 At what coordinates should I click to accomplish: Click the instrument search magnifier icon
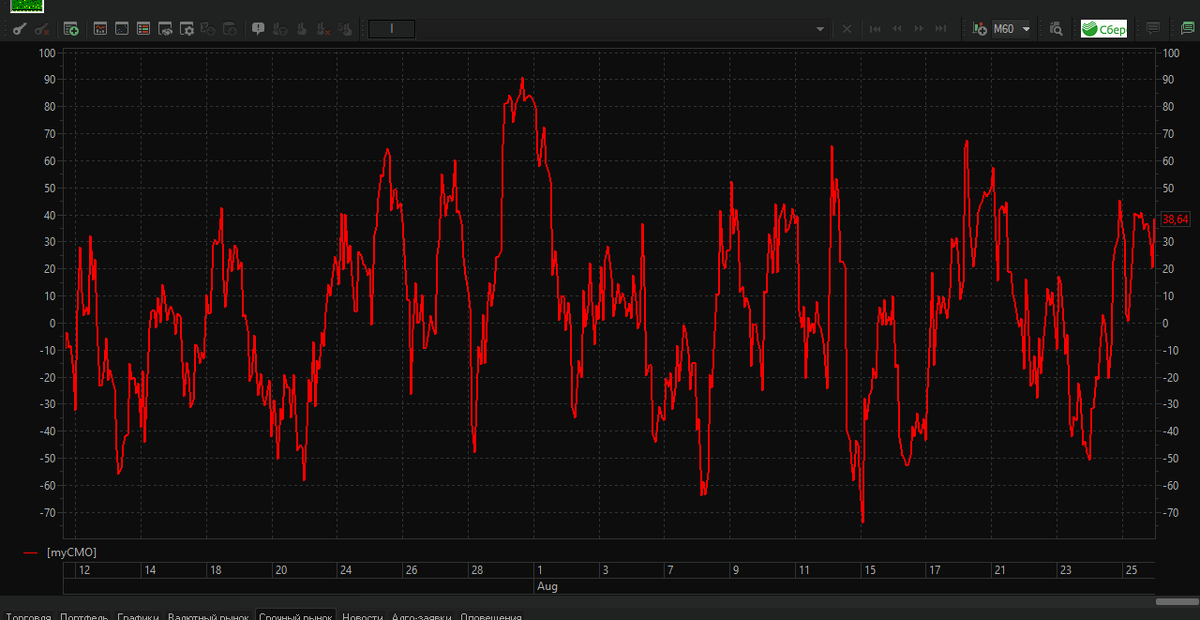click(x=1056, y=29)
